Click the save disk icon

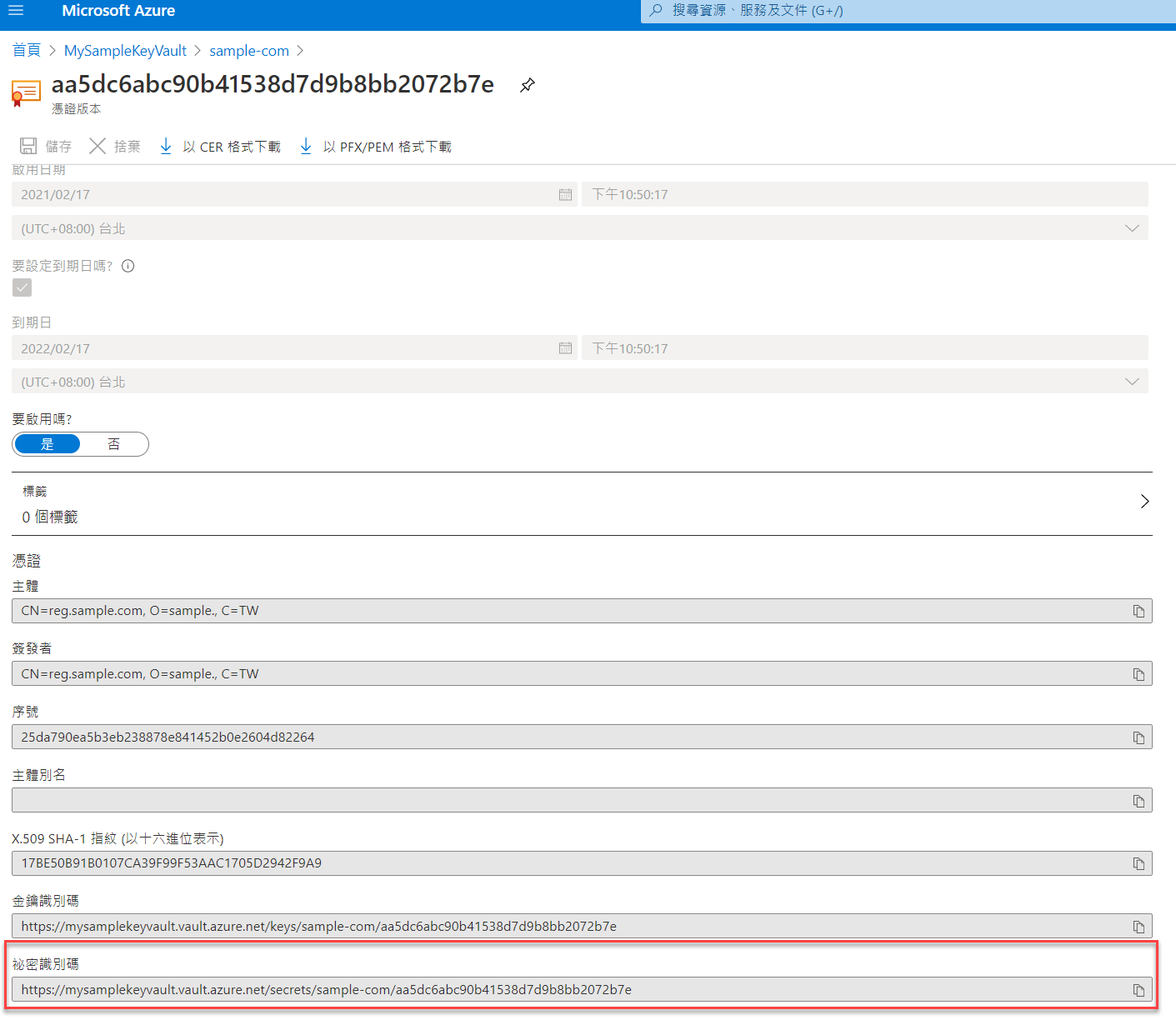[28, 146]
